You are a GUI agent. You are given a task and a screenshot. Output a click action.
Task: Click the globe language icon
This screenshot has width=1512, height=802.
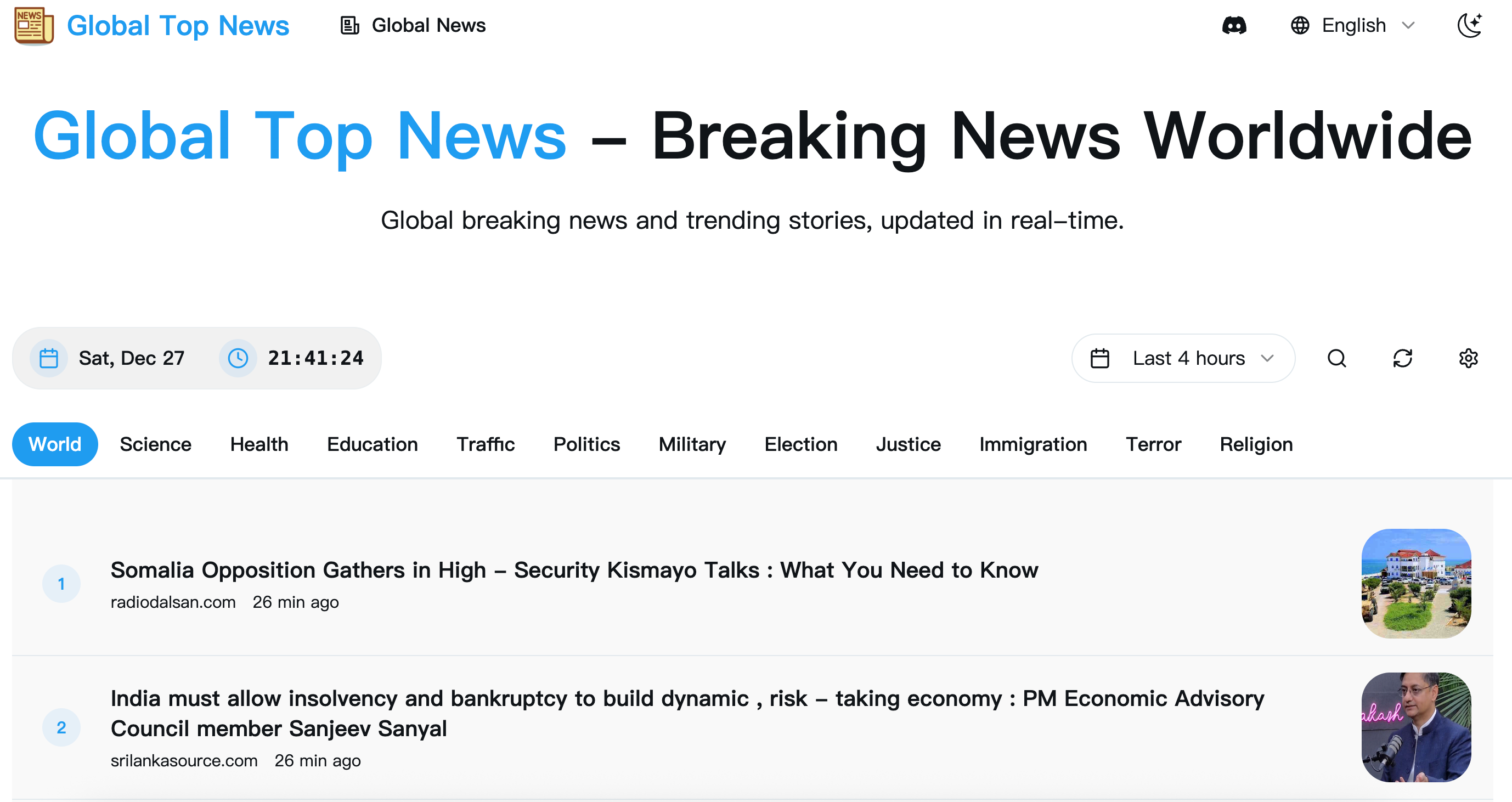pos(1300,26)
